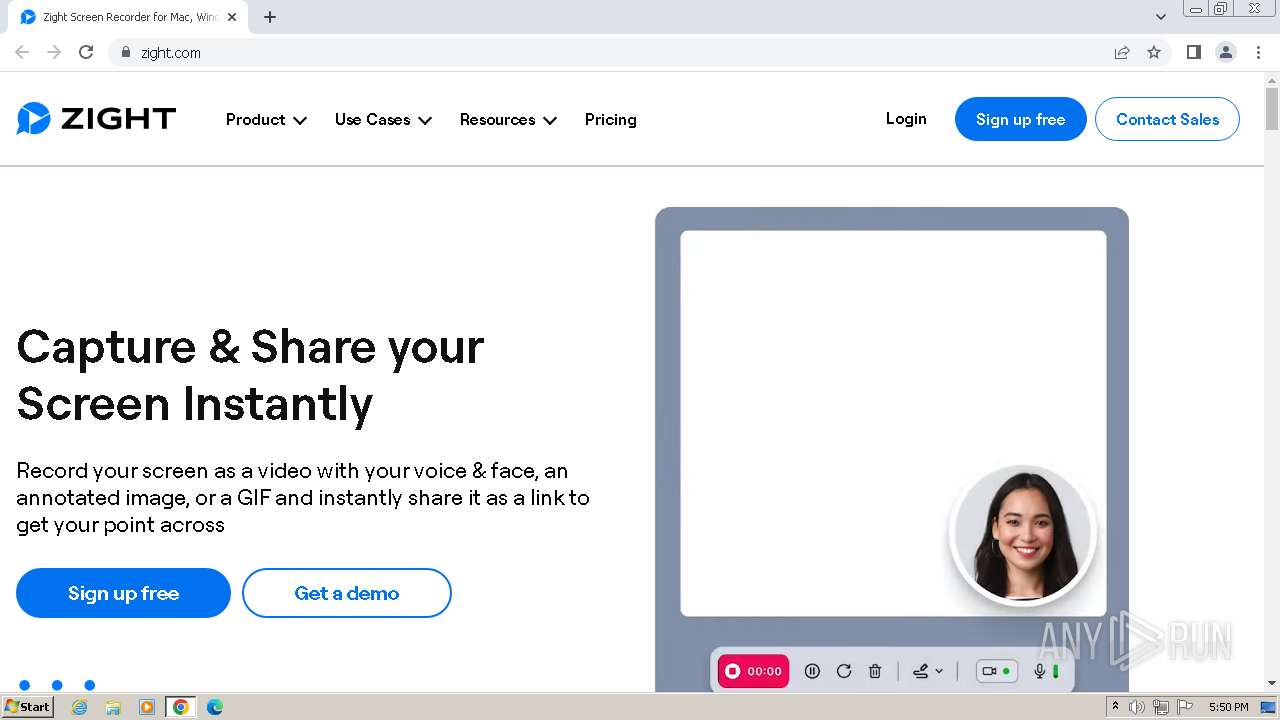
Task: Open the Windows Start menu
Action: [27, 707]
